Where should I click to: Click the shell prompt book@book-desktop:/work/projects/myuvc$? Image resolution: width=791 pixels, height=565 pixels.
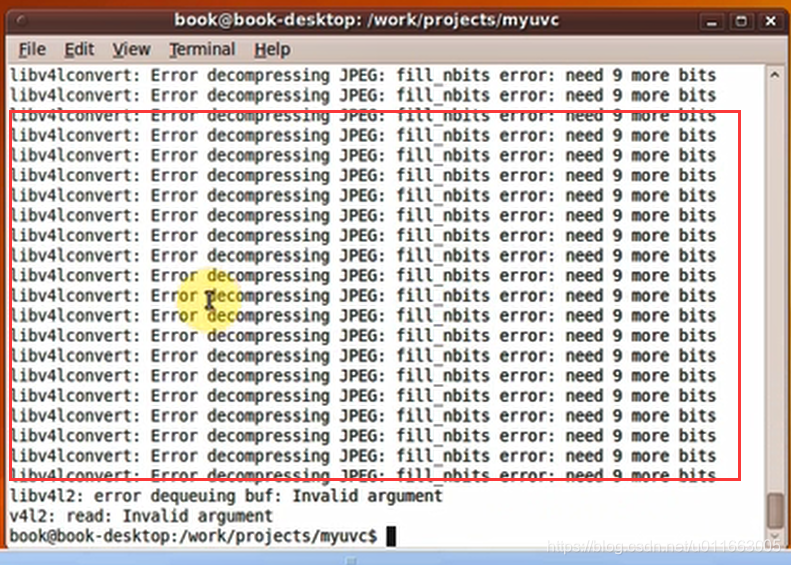click(194, 536)
